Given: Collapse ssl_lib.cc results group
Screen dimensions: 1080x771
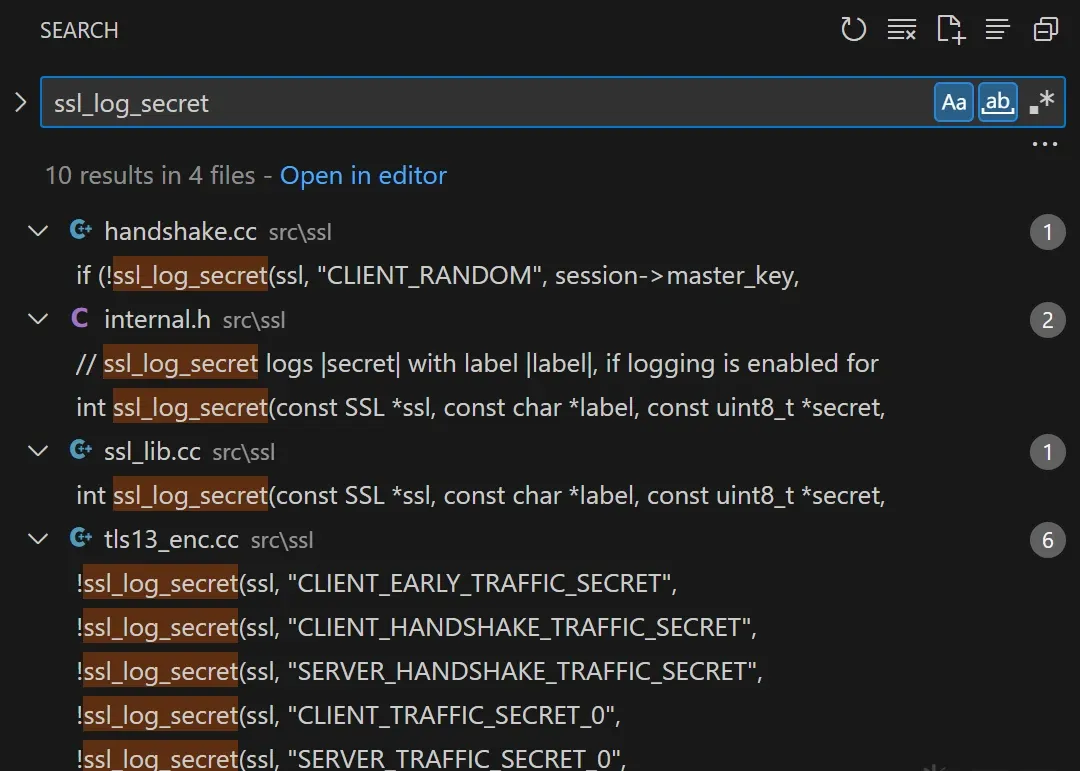Looking at the screenshot, I should 38,452.
